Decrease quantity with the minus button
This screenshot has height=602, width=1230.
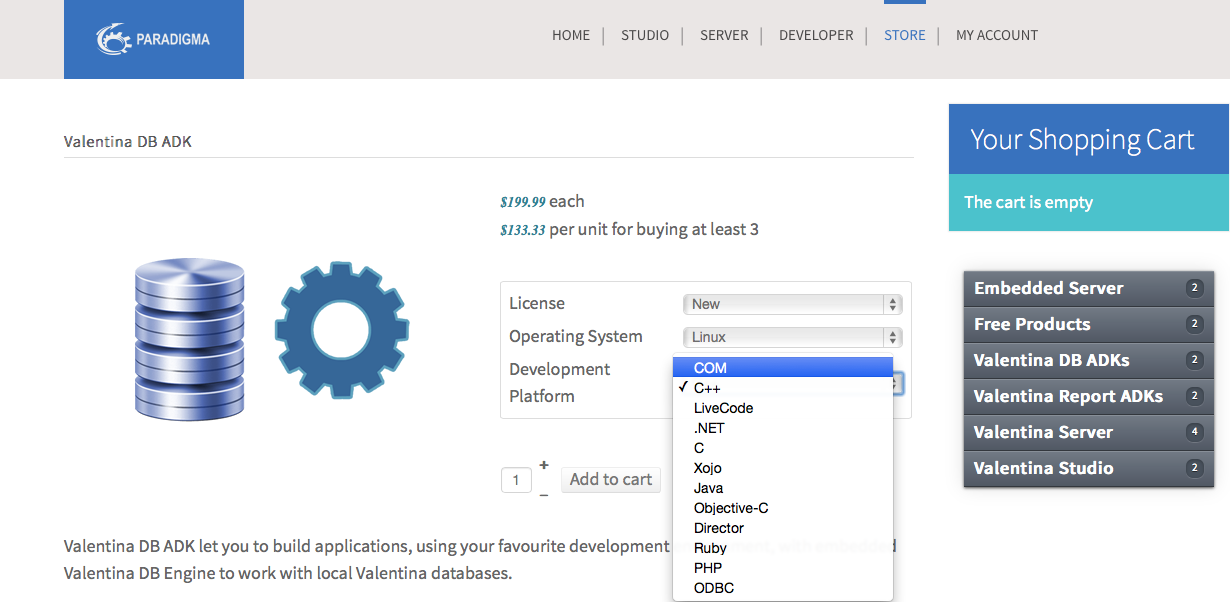(x=544, y=494)
